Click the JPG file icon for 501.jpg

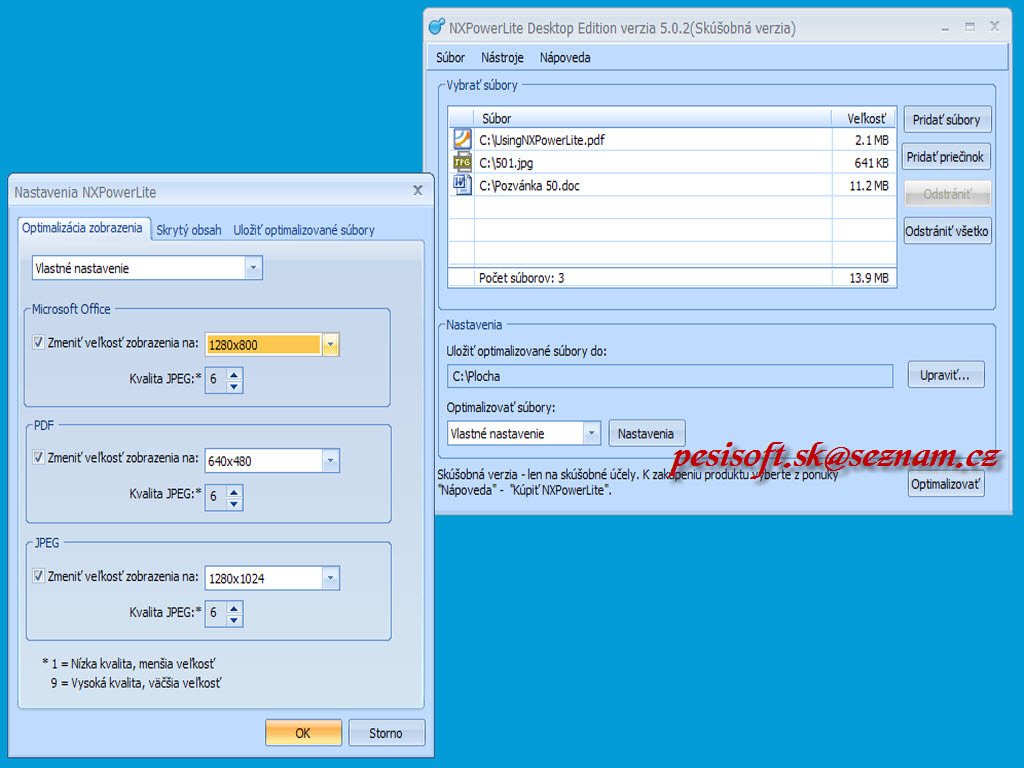[462, 162]
